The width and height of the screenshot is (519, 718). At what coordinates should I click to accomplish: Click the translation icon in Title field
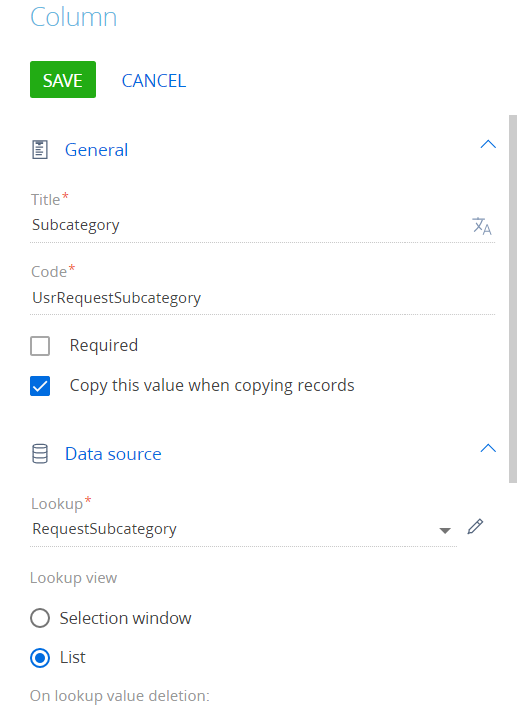(481, 226)
